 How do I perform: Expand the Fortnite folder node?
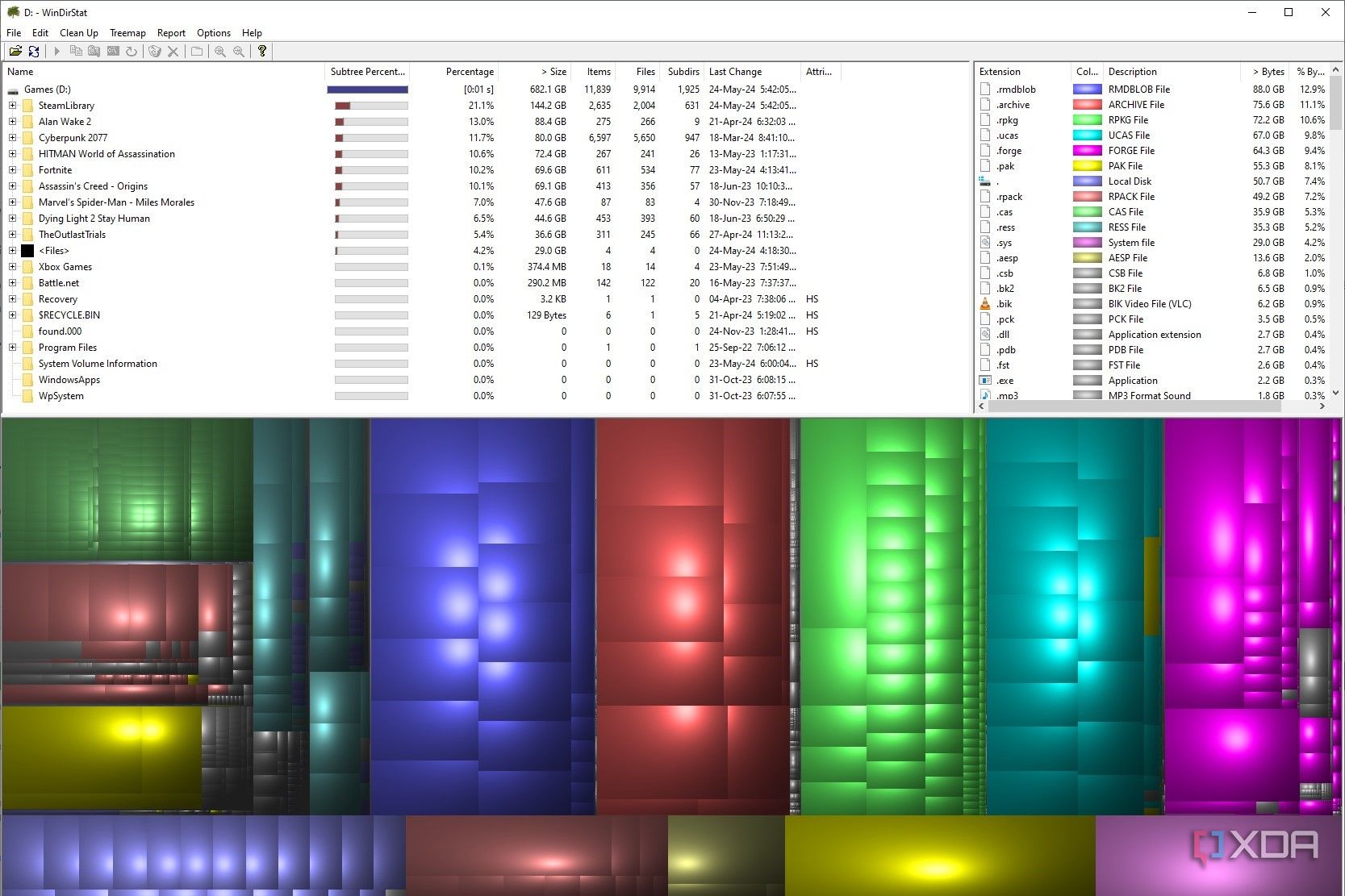pyautogui.click(x=12, y=170)
